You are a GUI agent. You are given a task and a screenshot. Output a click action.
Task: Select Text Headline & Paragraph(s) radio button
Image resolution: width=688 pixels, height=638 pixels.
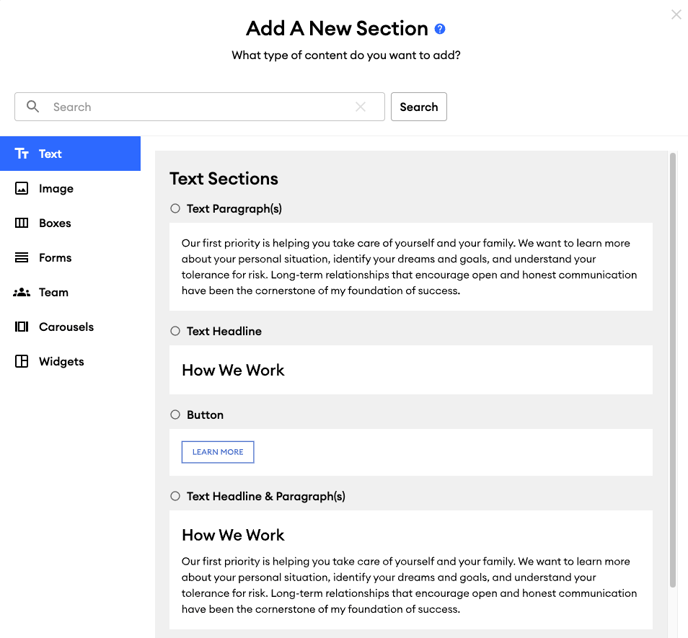pos(175,496)
